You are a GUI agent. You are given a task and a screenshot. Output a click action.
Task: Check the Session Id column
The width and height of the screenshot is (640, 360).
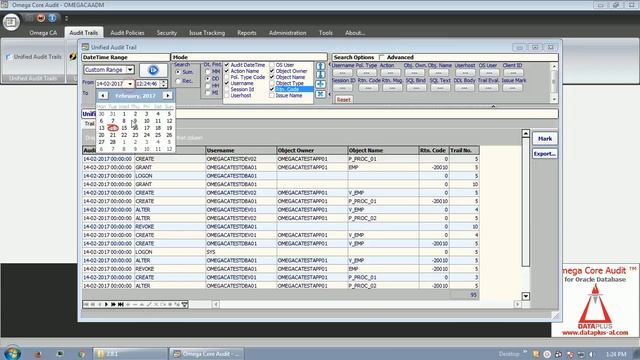coord(227,89)
